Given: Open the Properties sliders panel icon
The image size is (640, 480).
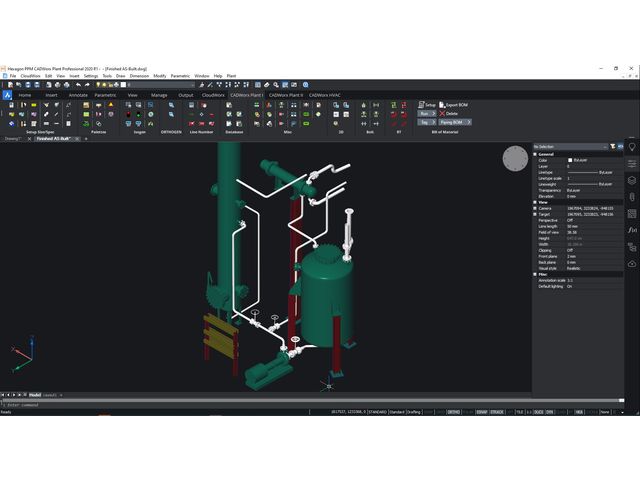Looking at the screenshot, I should tap(632, 163).
